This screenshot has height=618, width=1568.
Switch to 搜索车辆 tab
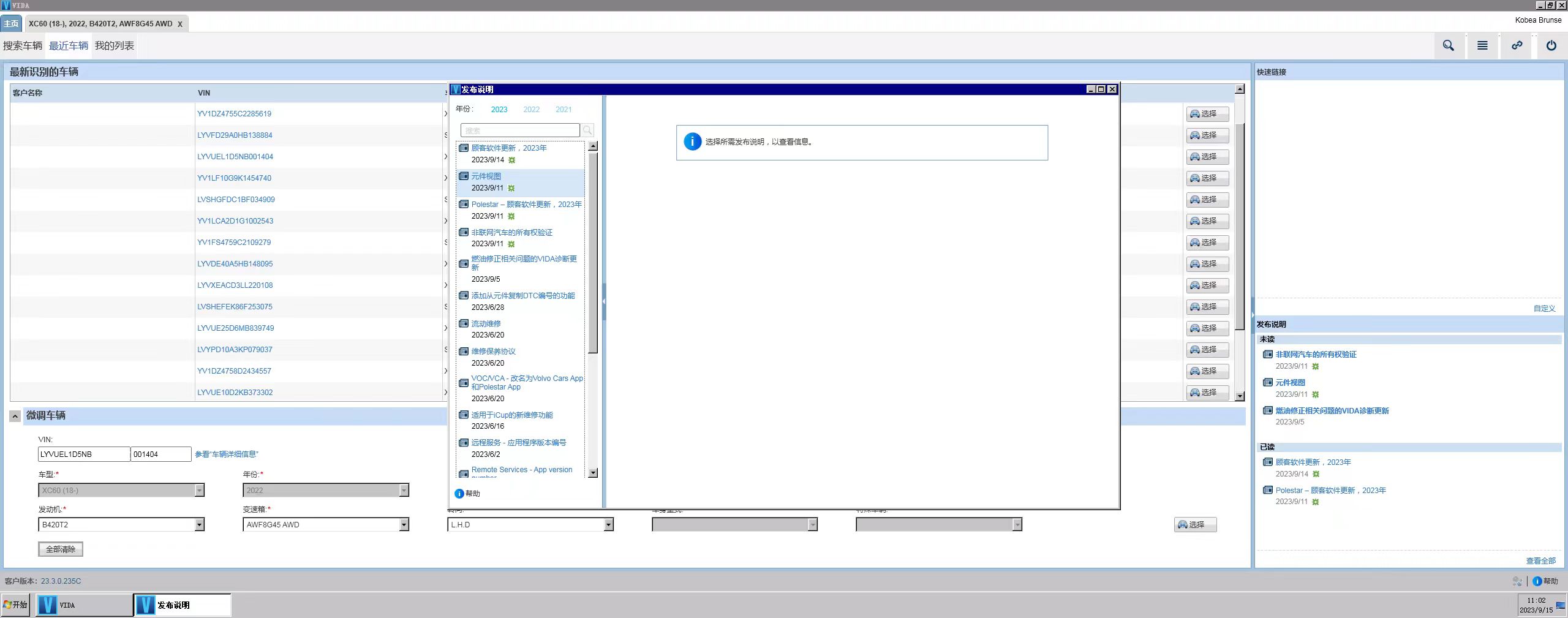[23, 46]
